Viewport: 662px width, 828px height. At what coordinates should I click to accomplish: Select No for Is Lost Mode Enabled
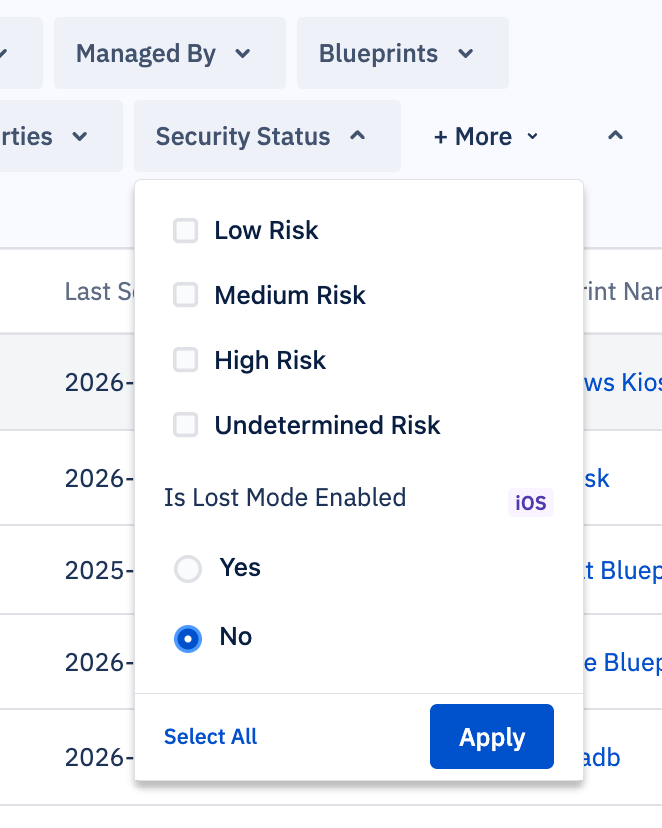click(186, 637)
